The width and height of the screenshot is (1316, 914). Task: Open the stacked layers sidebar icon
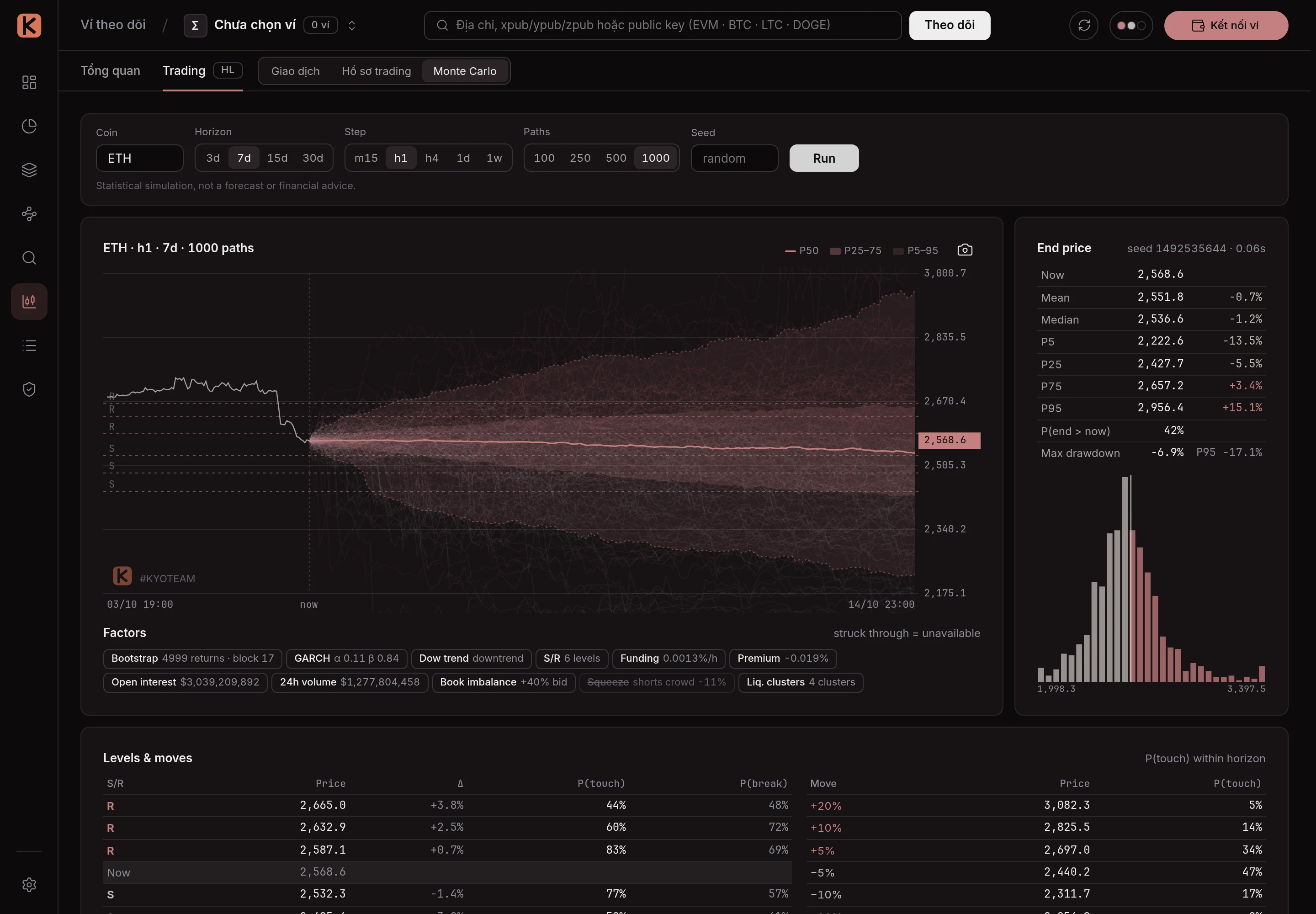point(29,170)
